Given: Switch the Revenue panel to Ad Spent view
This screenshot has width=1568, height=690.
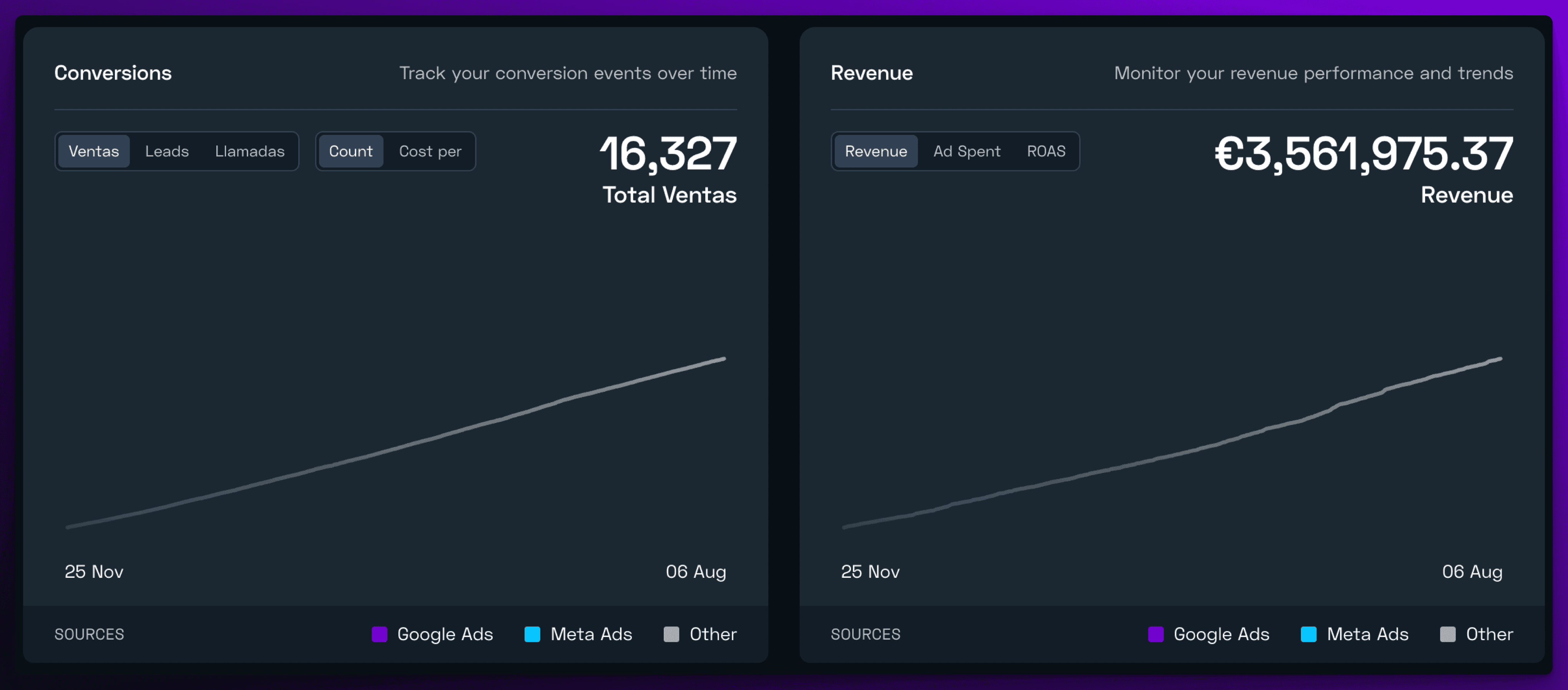Looking at the screenshot, I should click(967, 151).
